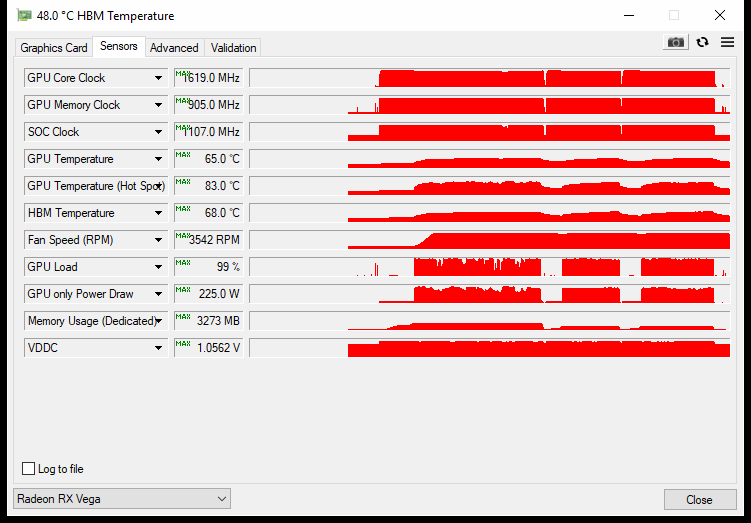Click the SOC Clock history graph
The height and width of the screenshot is (523, 751).
[x=489, y=132]
